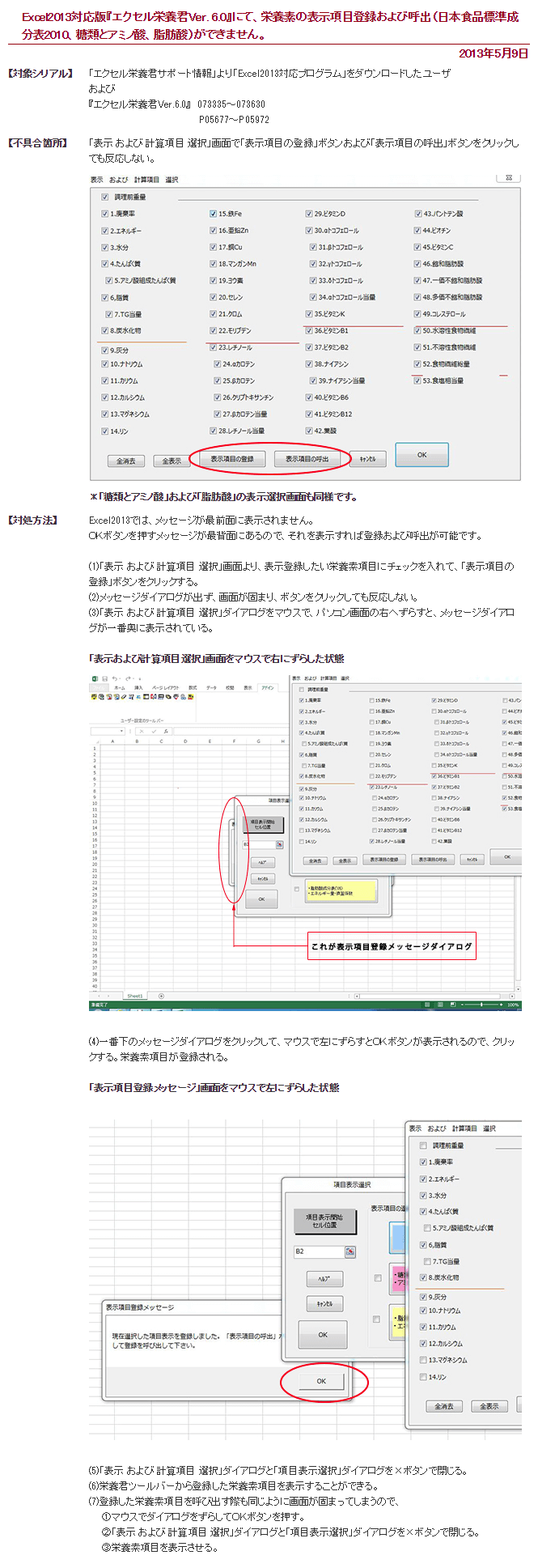The width and height of the screenshot is (538, 1568).
Task: Select the アドイン ribbon tab in Excel
Action: 268,688
